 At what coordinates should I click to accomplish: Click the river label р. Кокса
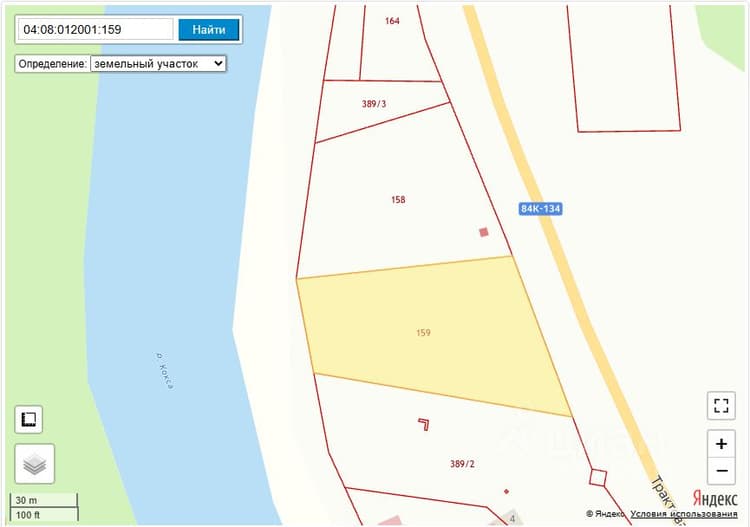[165, 371]
